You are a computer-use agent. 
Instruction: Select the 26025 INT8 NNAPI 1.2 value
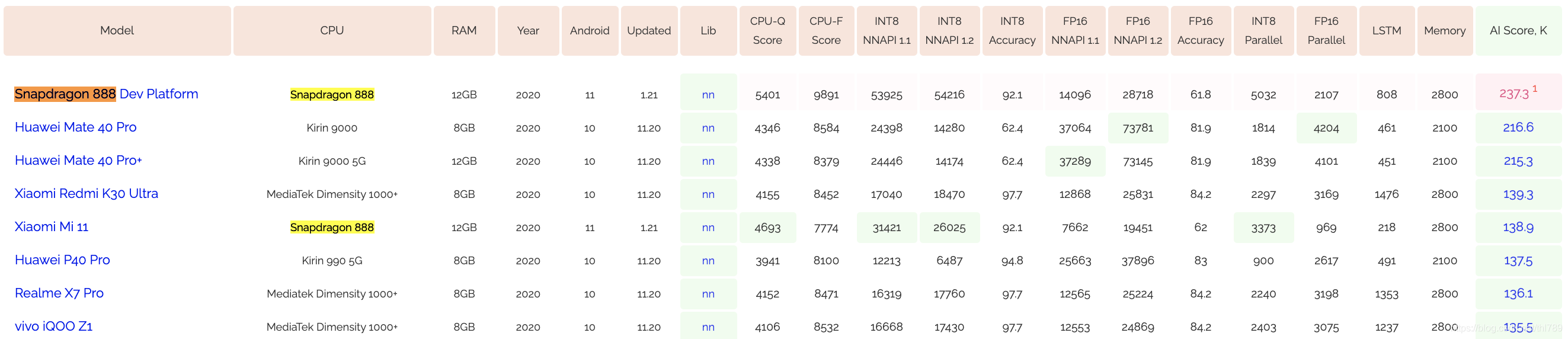pyautogui.click(x=949, y=227)
